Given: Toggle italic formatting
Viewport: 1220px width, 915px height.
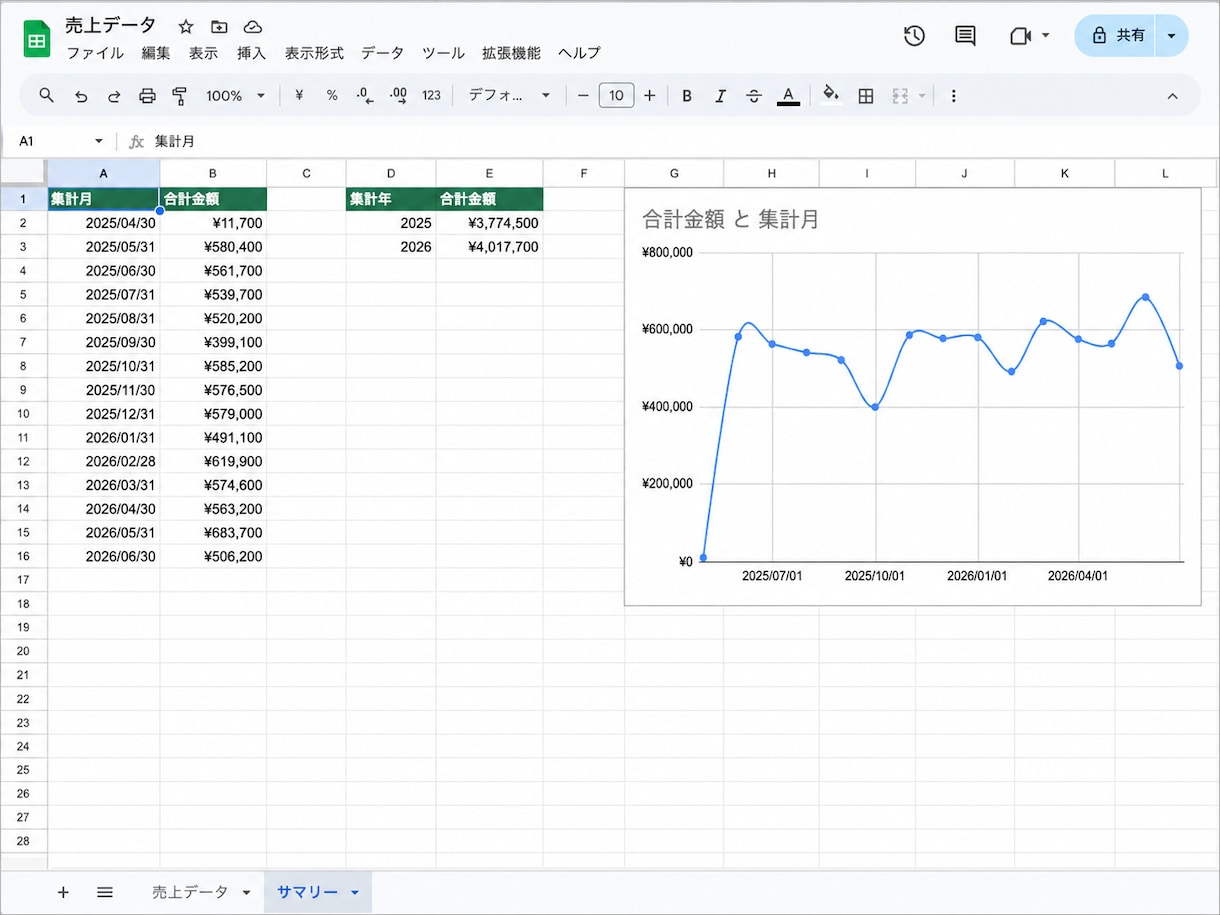Looking at the screenshot, I should pos(720,96).
